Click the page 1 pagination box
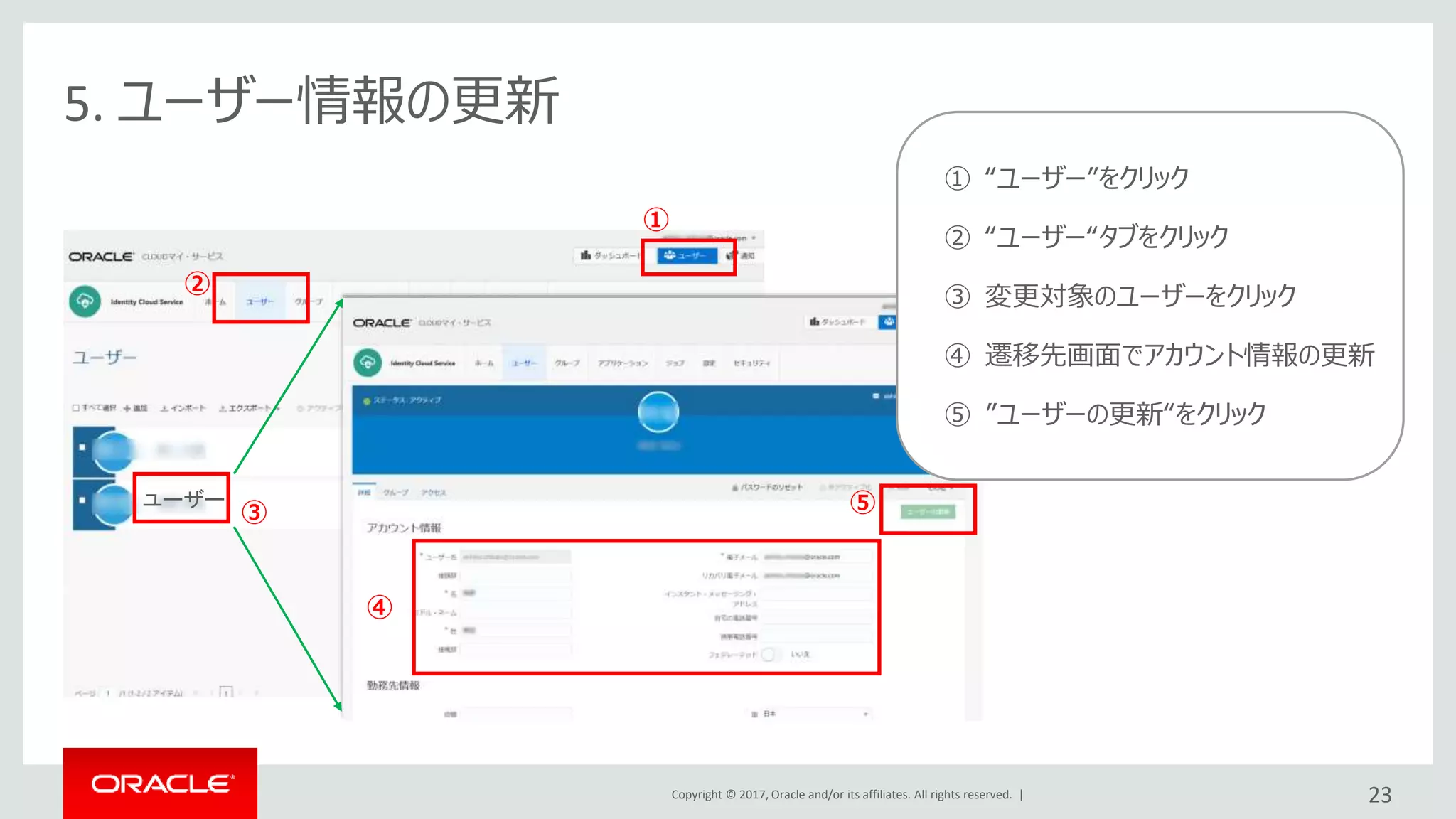 coord(225,692)
